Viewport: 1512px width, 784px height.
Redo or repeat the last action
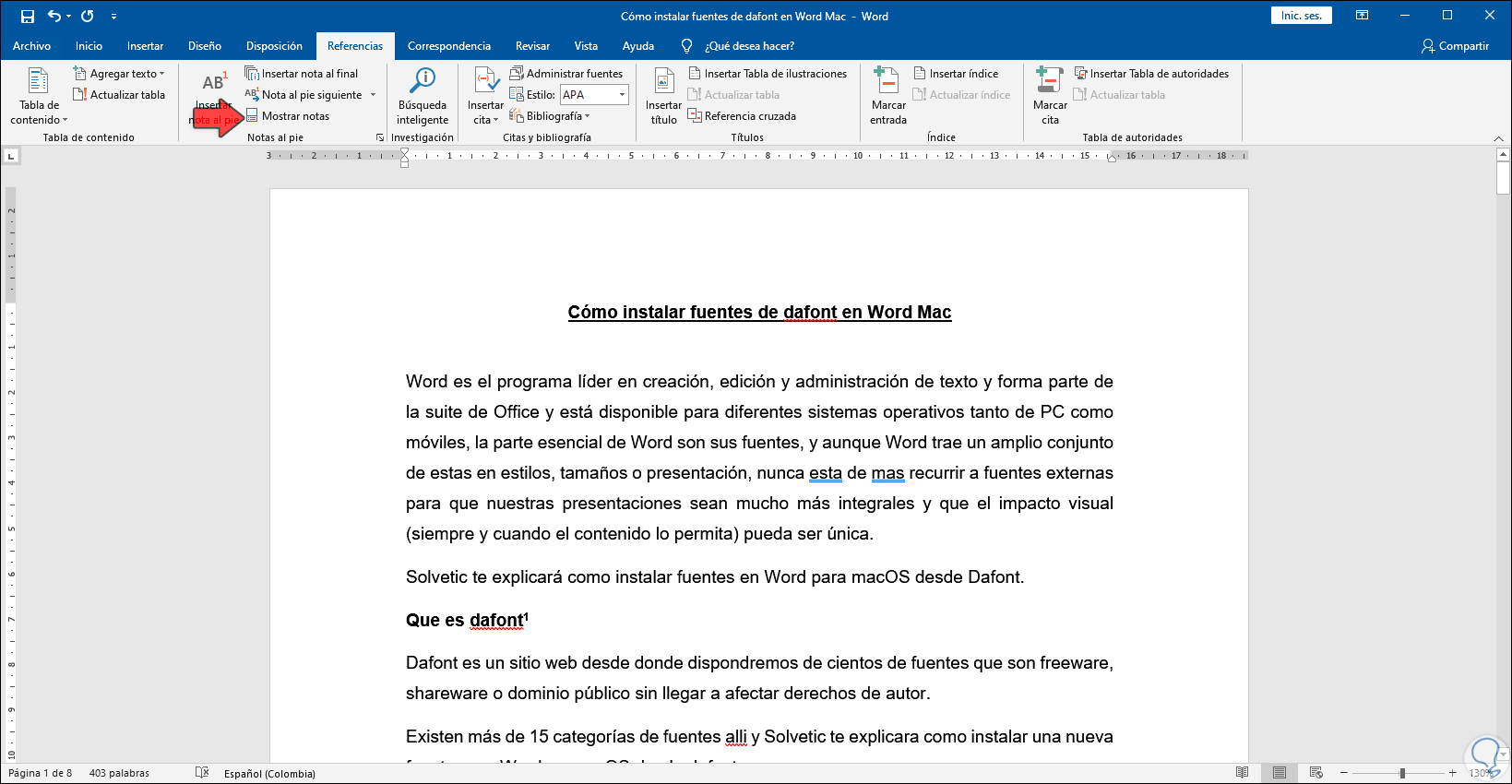click(88, 17)
